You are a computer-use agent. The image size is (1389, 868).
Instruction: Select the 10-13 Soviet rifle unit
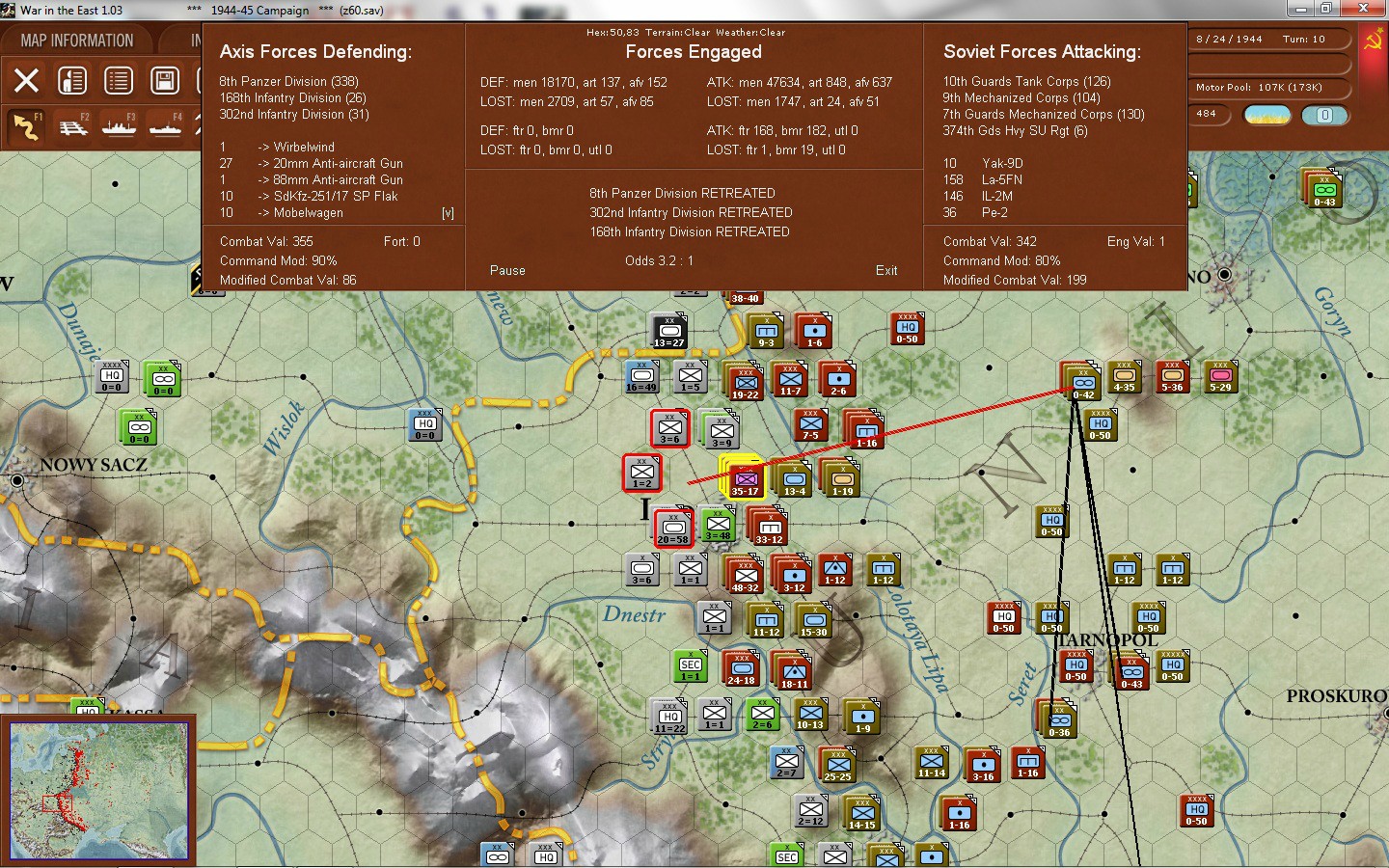[x=810, y=714]
